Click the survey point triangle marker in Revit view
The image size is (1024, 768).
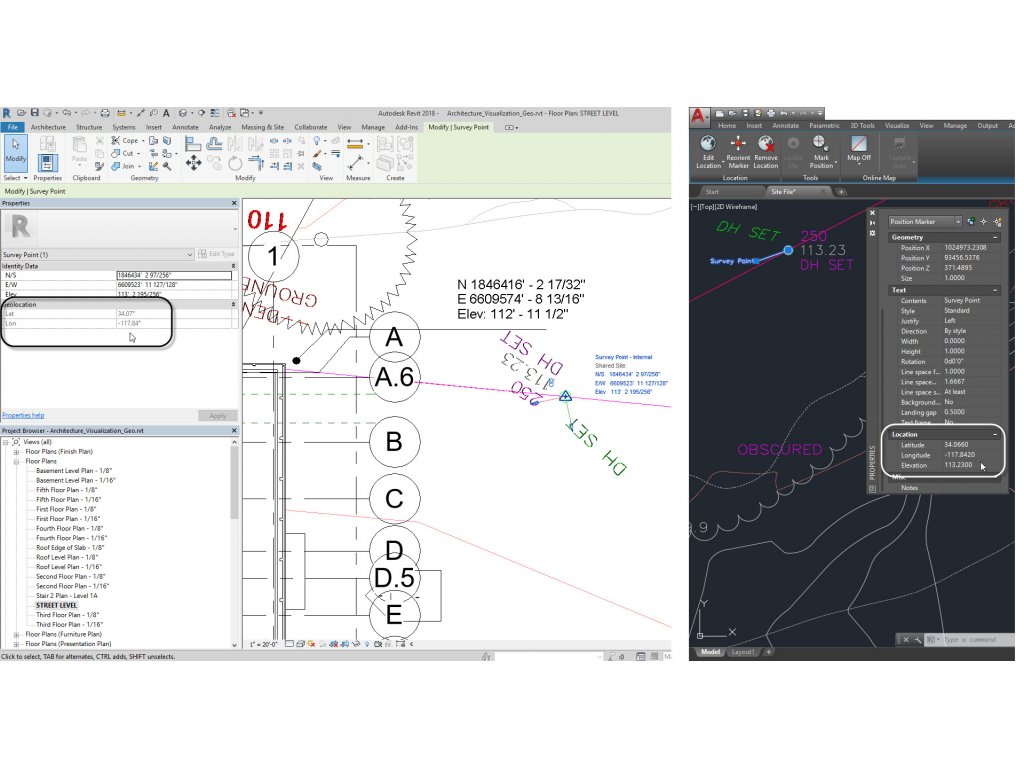566,396
